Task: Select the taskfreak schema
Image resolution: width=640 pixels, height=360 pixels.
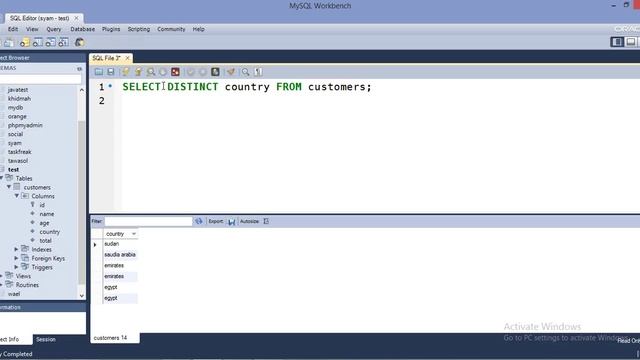Action: (20, 152)
